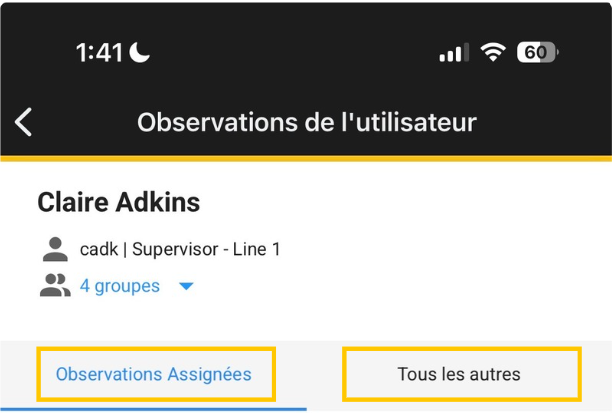
Task: Click the gray gap between the two tabs
Action: tap(308, 374)
